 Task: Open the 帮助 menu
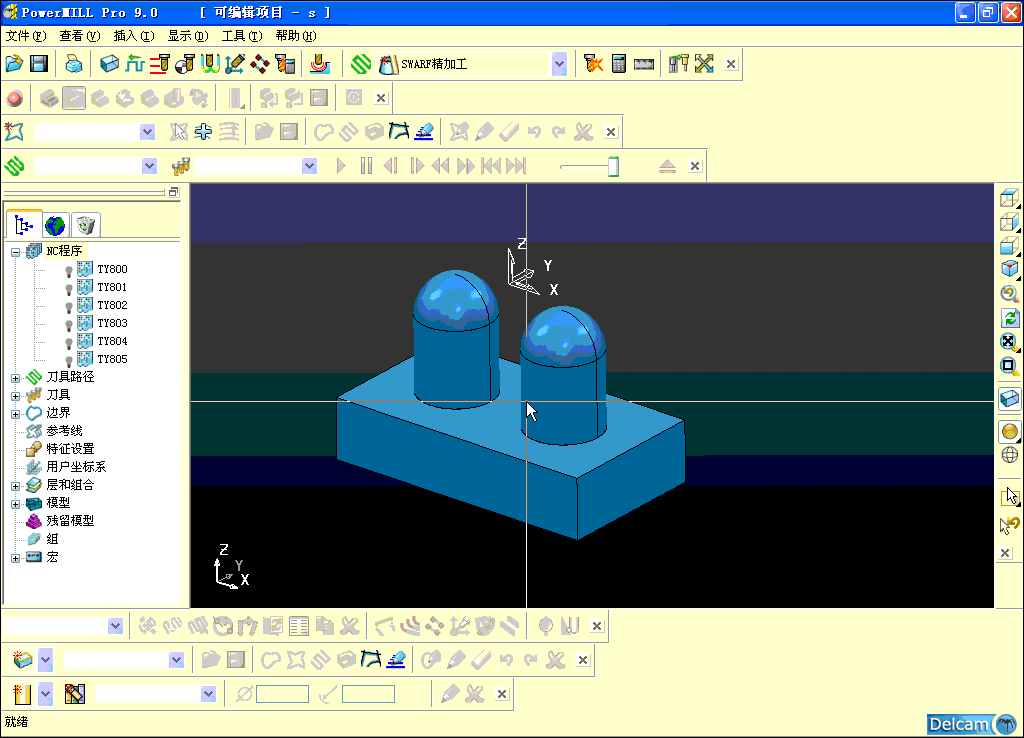[x=296, y=36]
